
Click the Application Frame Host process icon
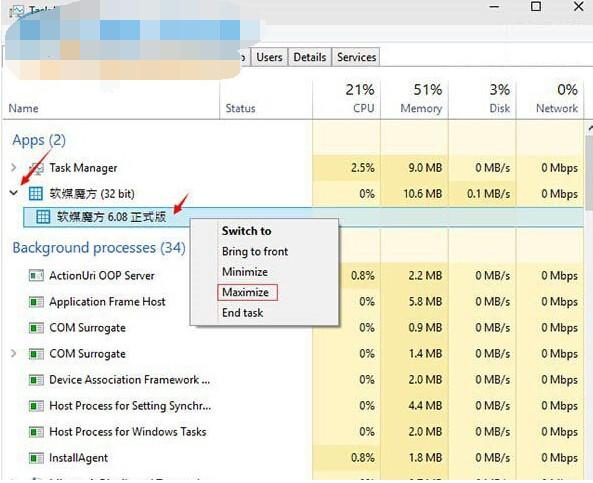tap(36, 302)
